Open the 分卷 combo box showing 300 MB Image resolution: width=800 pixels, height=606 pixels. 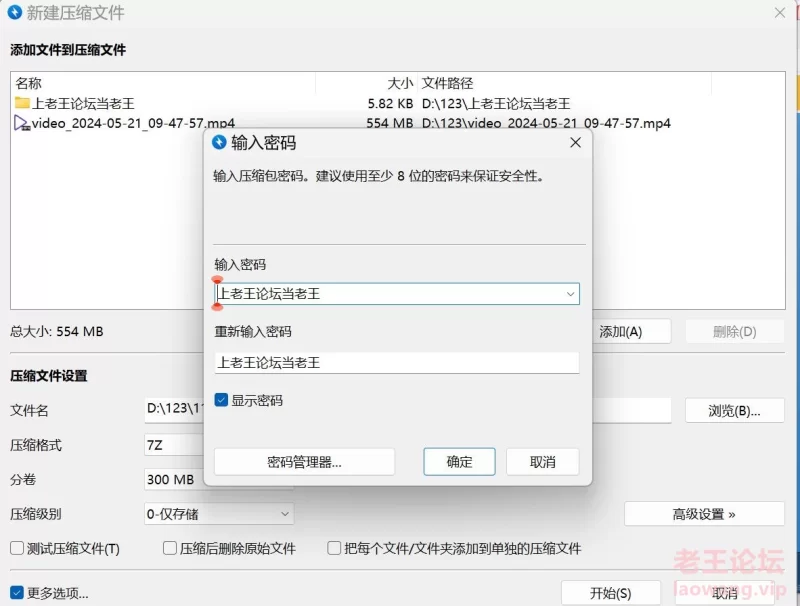pyautogui.click(x=174, y=479)
